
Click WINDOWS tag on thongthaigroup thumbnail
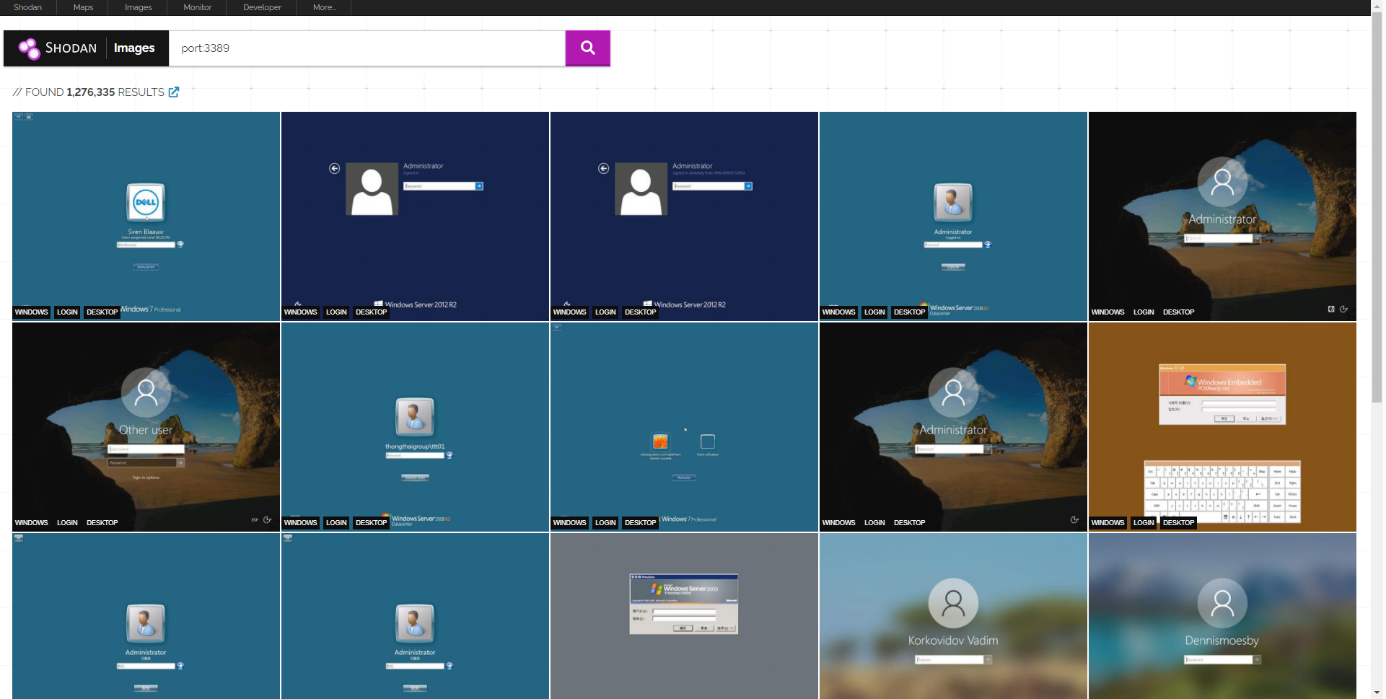pos(300,523)
